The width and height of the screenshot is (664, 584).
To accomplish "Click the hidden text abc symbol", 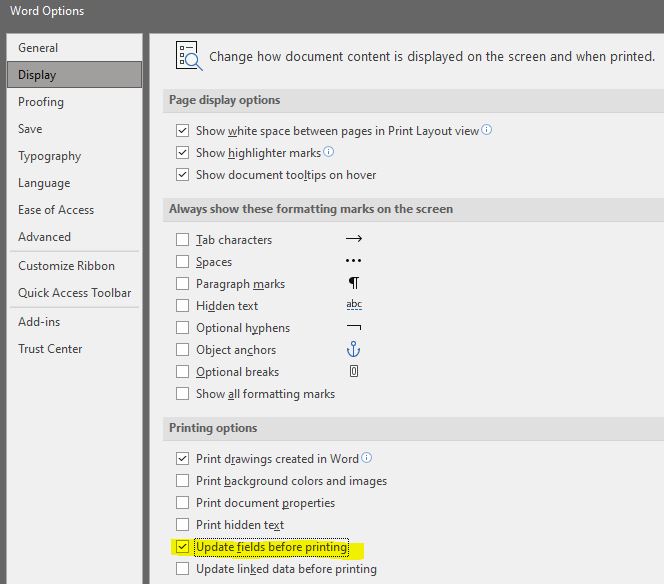I will pos(353,306).
